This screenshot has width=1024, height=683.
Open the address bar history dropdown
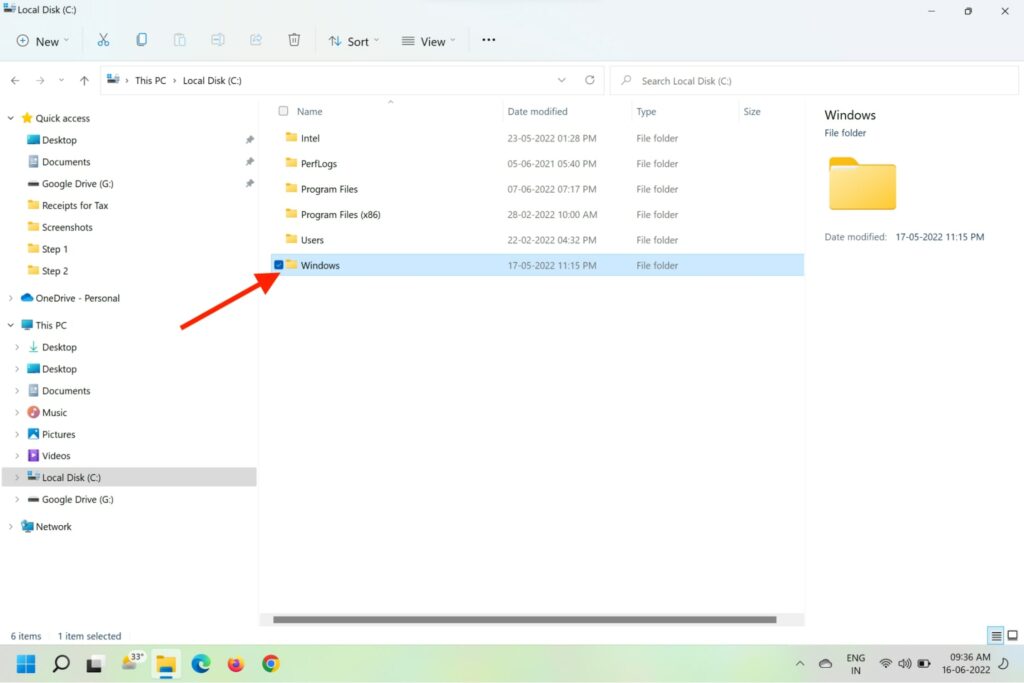click(x=563, y=80)
